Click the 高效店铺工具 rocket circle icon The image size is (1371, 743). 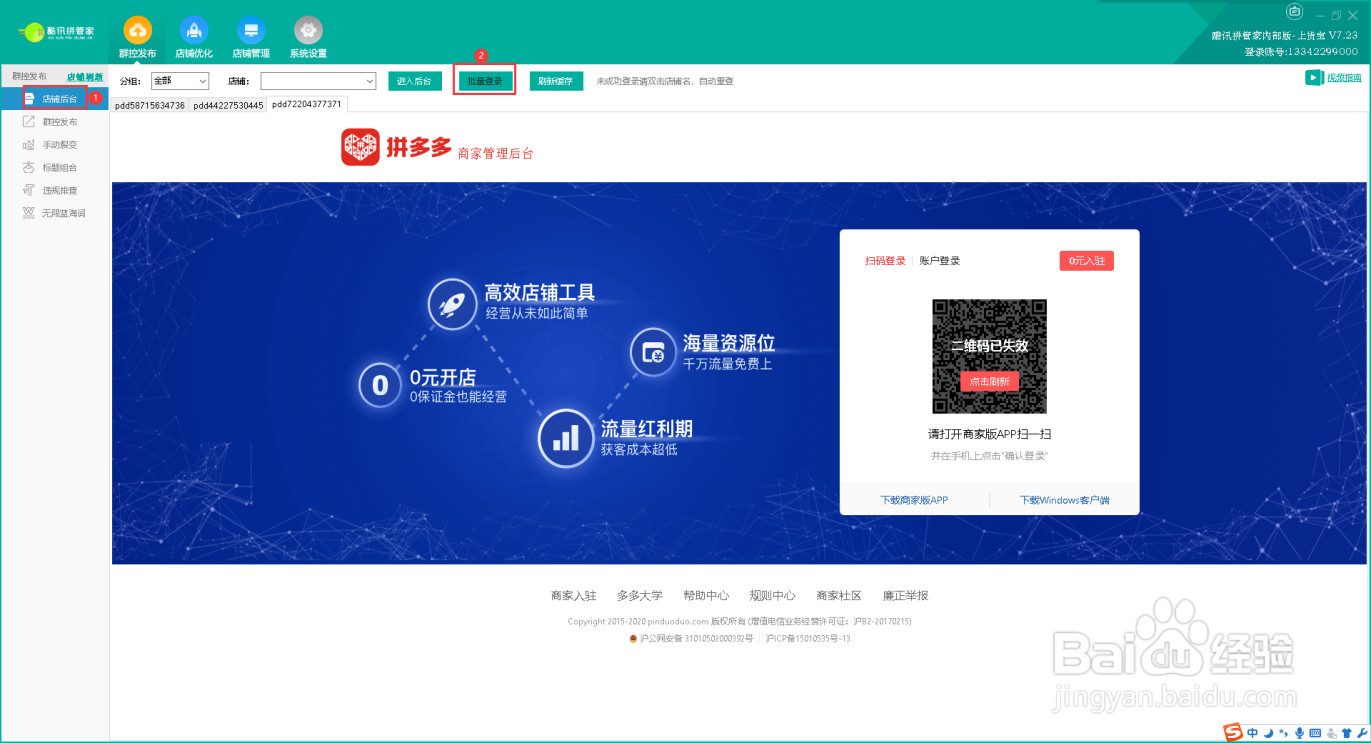pos(453,304)
